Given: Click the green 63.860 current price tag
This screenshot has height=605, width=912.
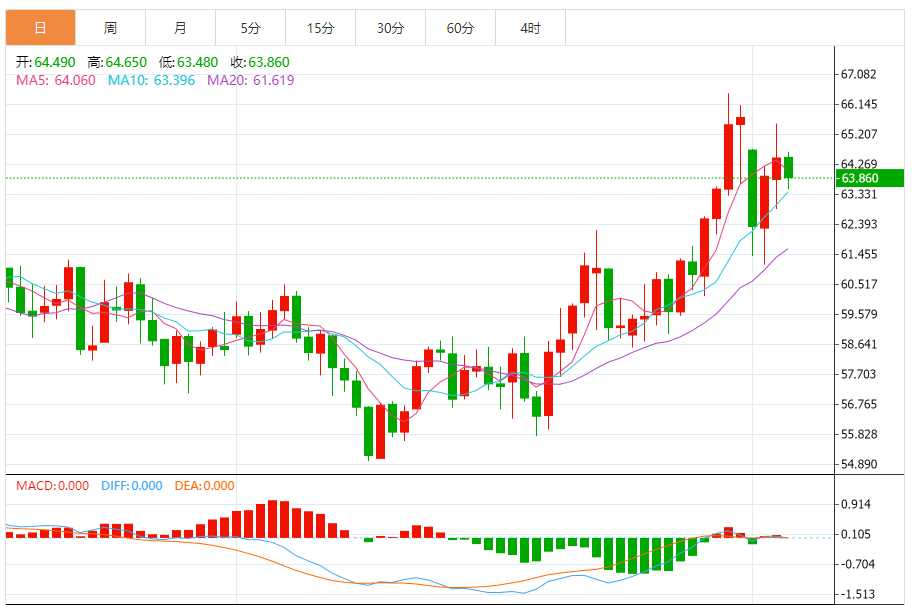Looking at the screenshot, I should [x=870, y=178].
